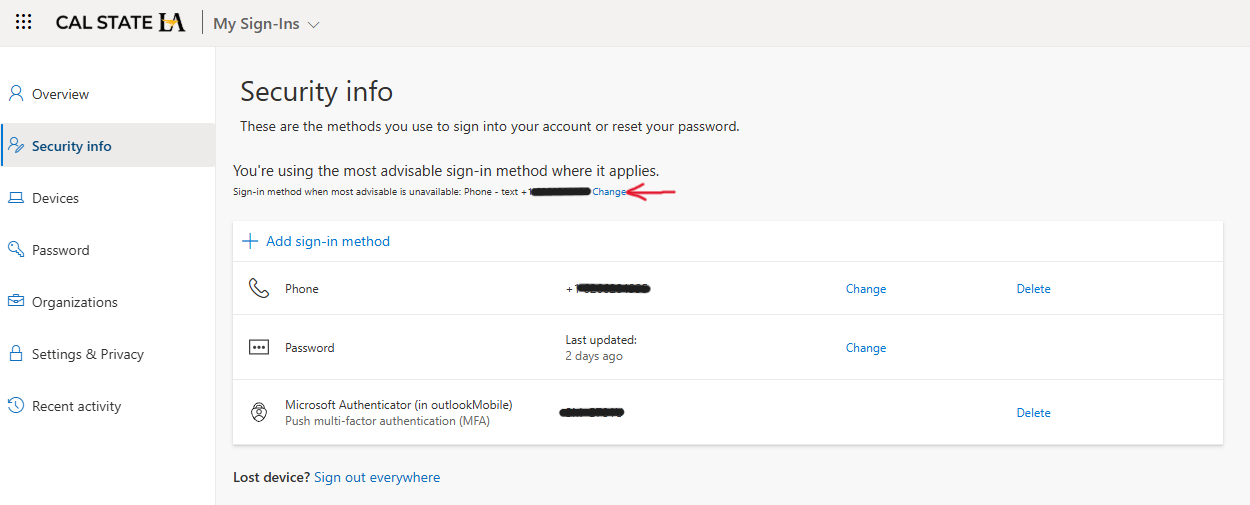The width and height of the screenshot is (1250, 505).
Task: Click Change for the Phone method
Action: tap(865, 289)
